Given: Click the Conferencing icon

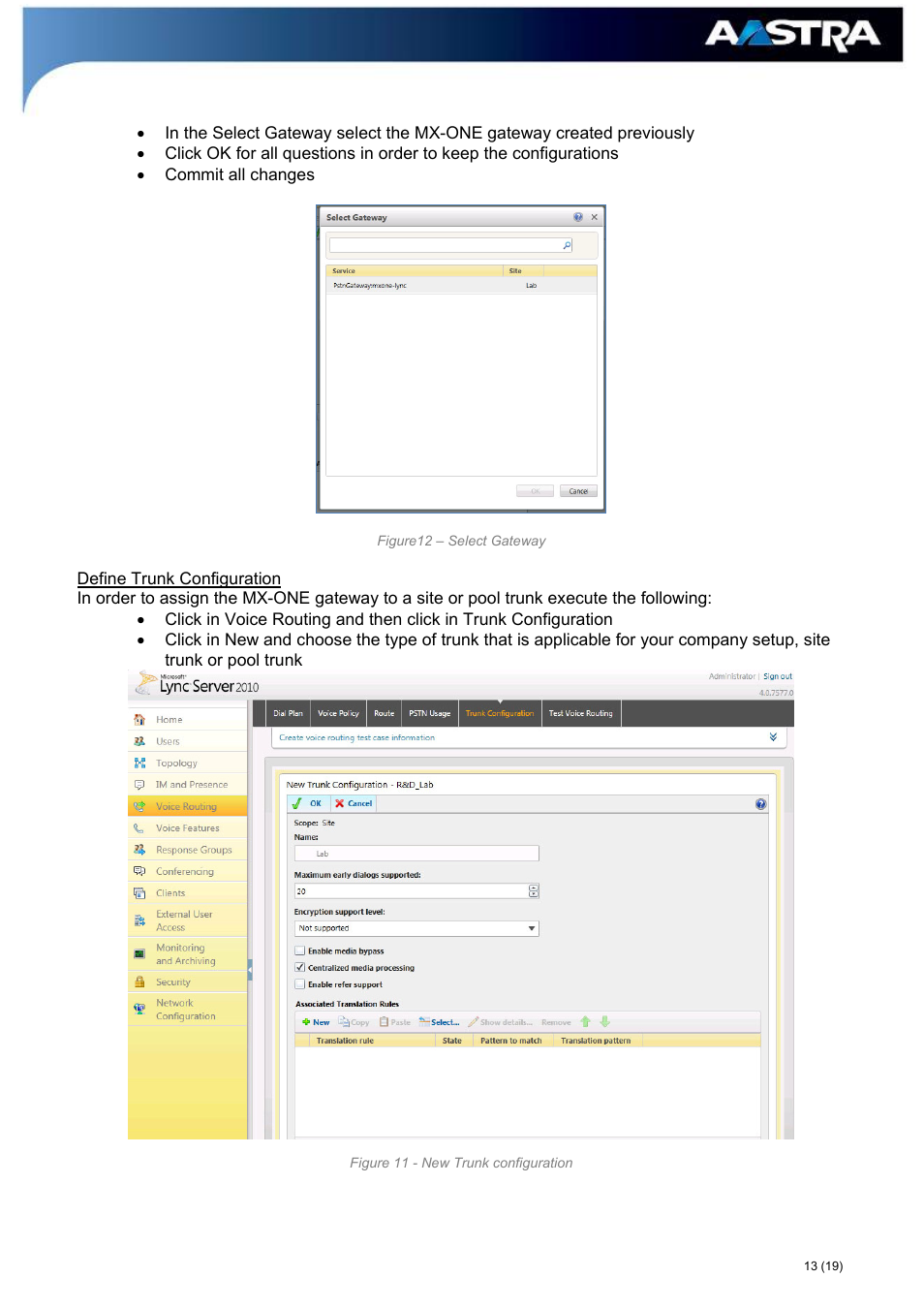Looking at the screenshot, I should 139,871.
